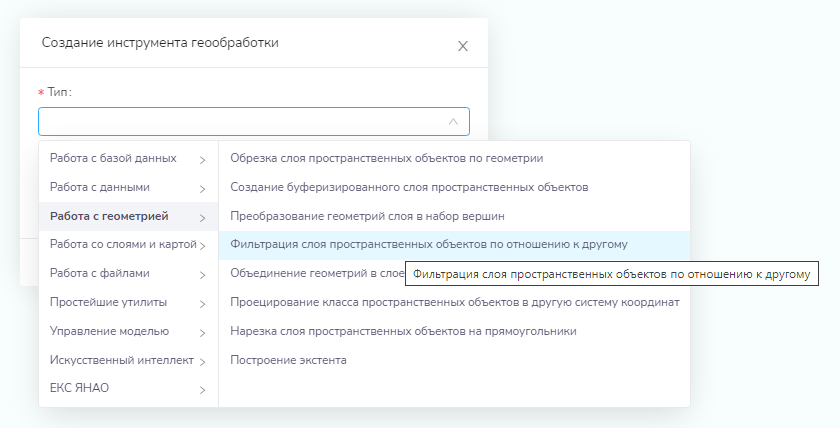Pick Преобразование геометрий слоя в набор вершин
The image size is (840, 428).
pyautogui.click(x=368, y=216)
